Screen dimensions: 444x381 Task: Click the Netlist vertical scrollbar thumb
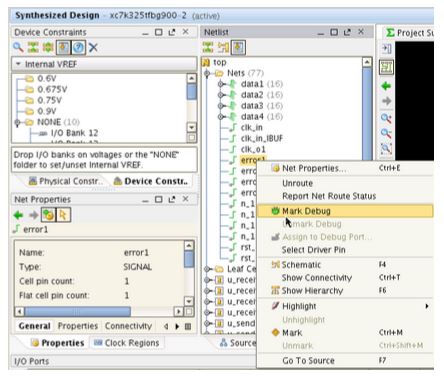[367, 113]
